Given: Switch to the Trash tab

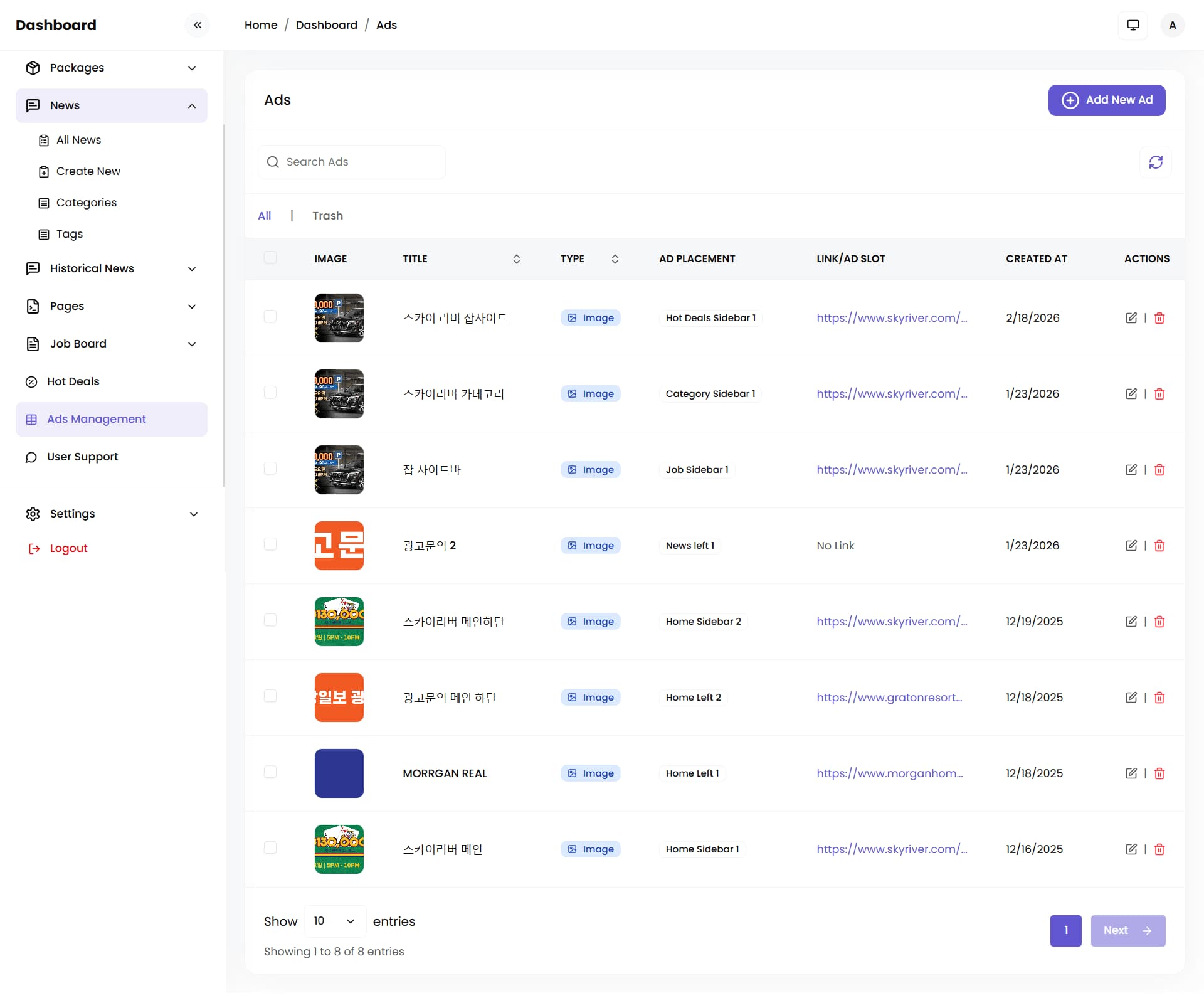Looking at the screenshot, I should pos(327,216).
